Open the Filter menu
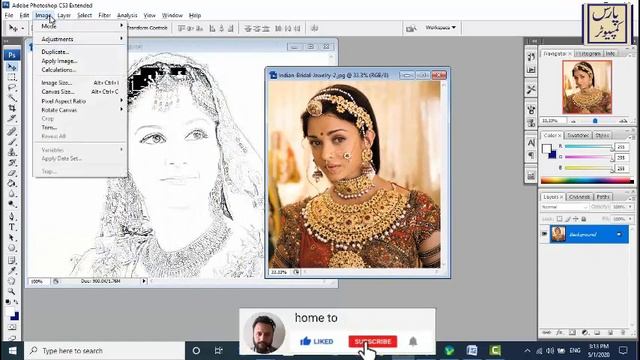 104,15
